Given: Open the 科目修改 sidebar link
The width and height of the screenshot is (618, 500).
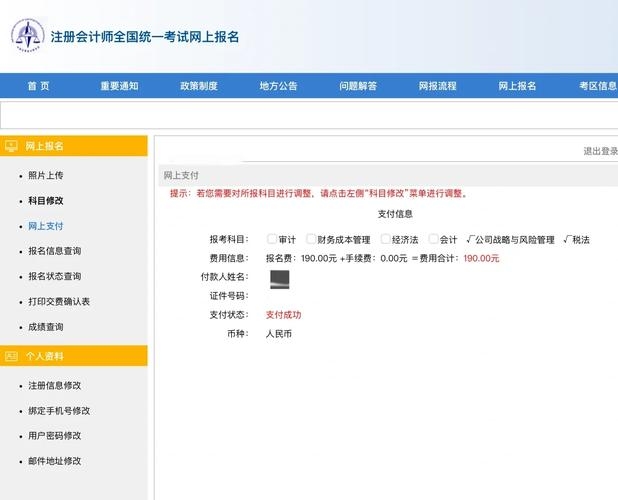Looking at the screenshot, I should point(46,201).
